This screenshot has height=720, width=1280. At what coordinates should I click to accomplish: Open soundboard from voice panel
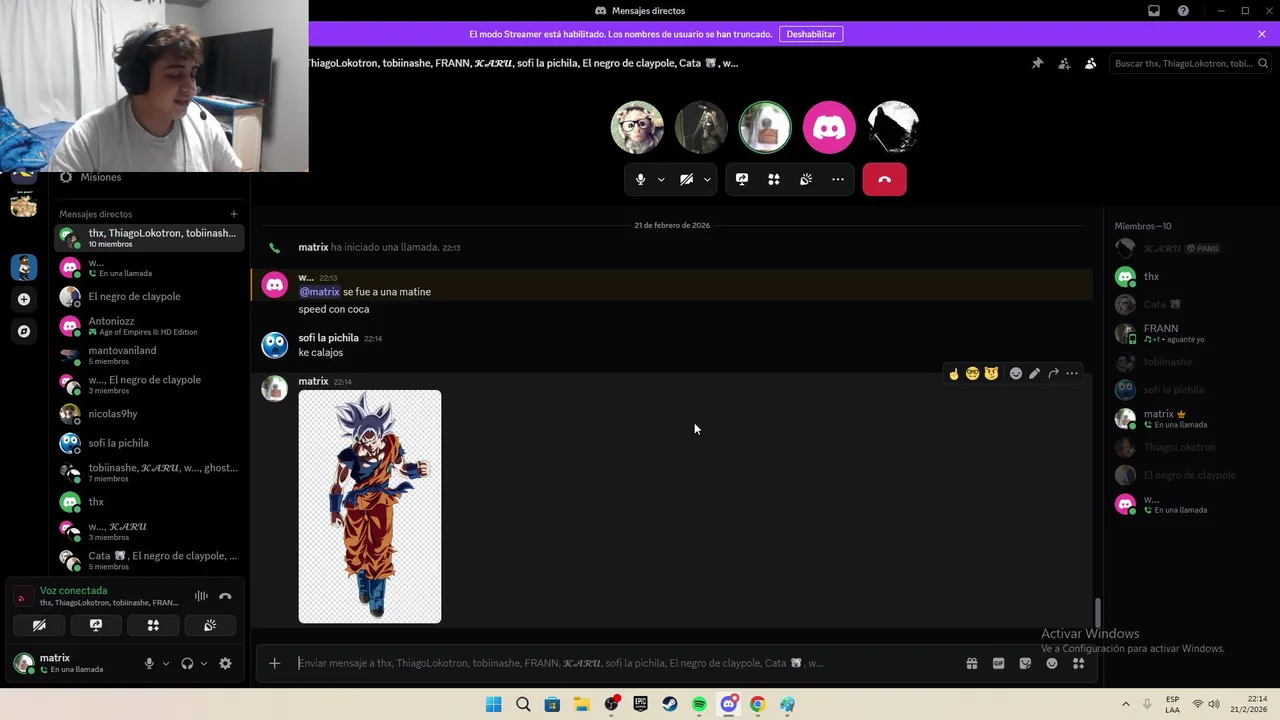pyautogui.click(x=210, y=625)
